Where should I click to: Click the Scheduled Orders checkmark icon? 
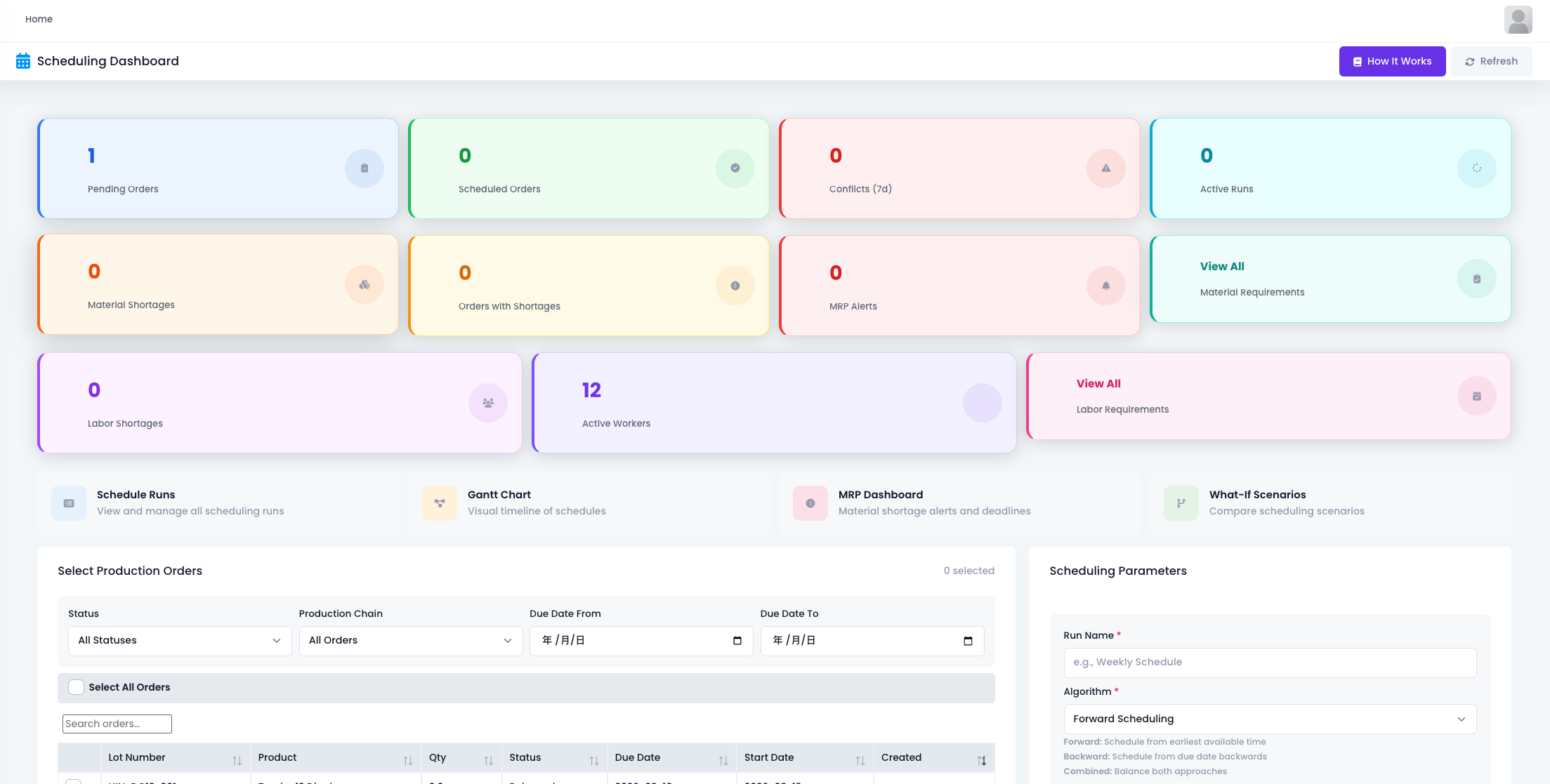[x=735, y=168]
